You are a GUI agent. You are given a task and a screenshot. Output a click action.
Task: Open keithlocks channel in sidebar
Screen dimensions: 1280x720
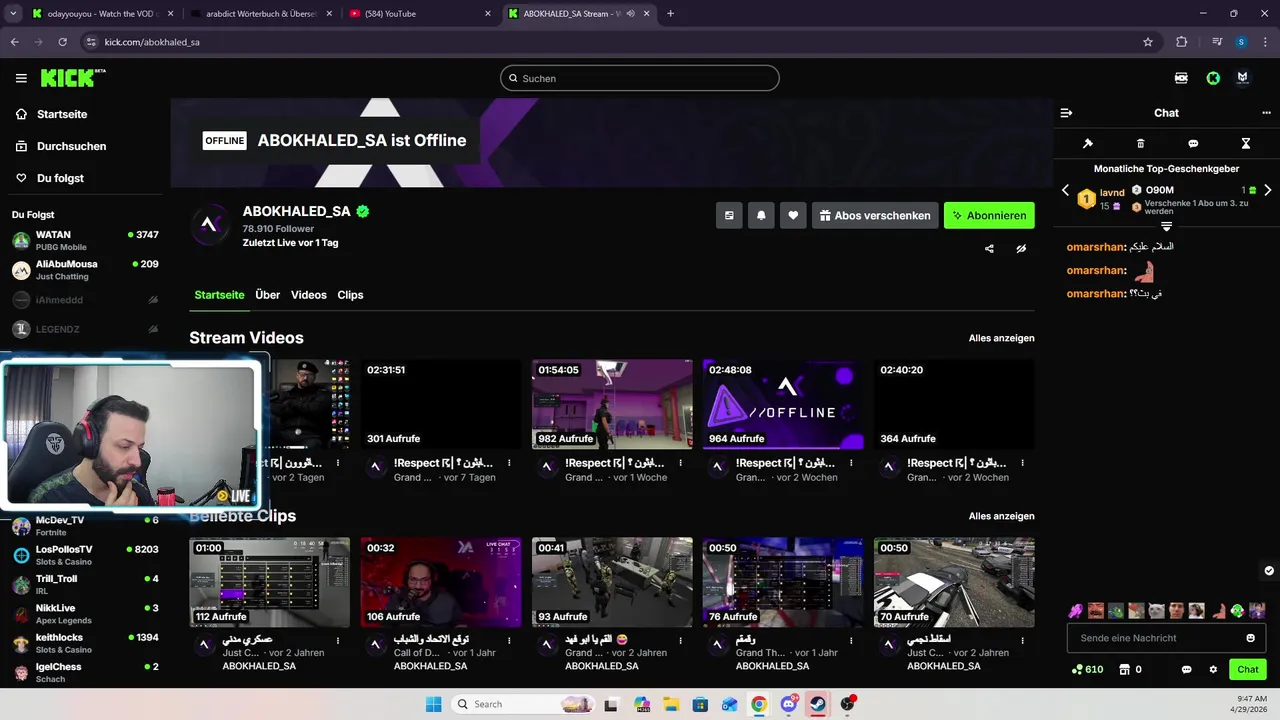(x=85, y=643)
